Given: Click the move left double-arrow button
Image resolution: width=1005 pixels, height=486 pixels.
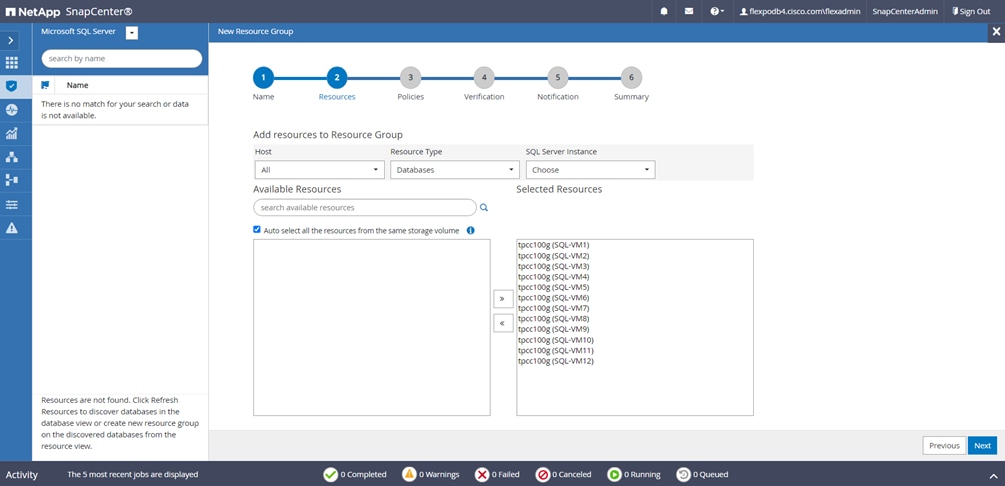Looking at the screenshot, I should [x=502, y=323].
